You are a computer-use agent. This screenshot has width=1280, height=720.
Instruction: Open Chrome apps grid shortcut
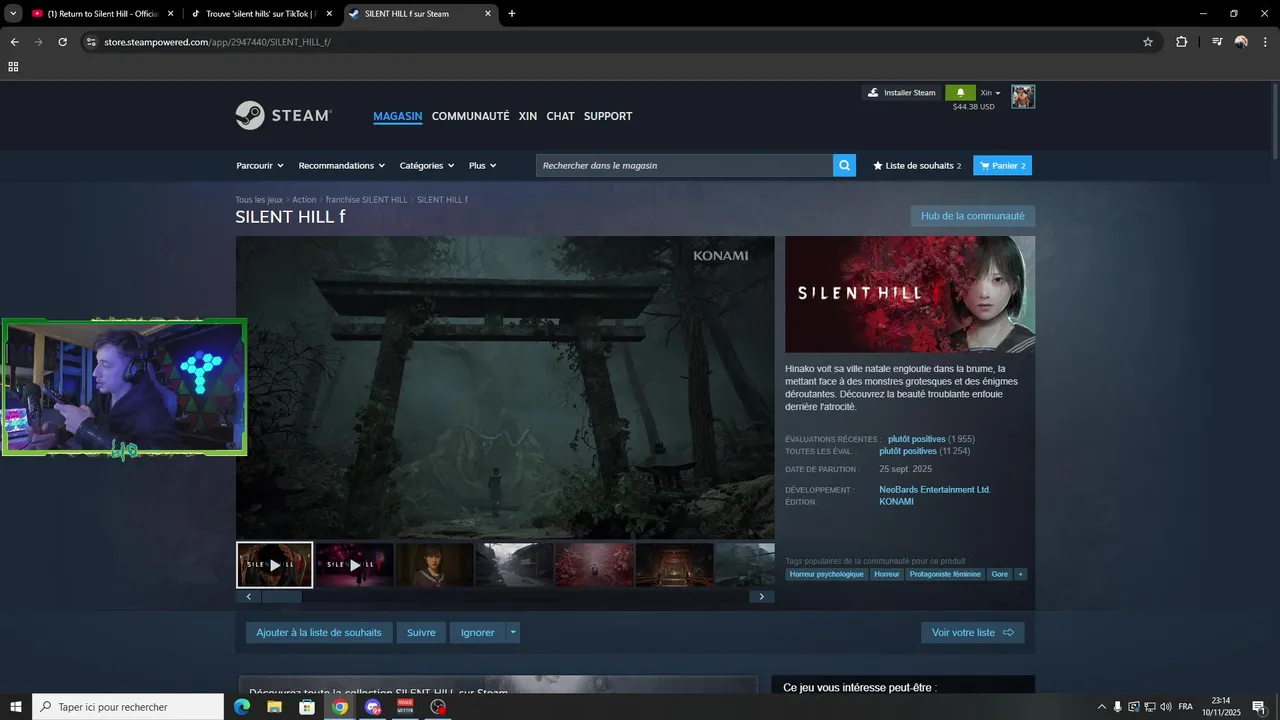pos(13,67)
